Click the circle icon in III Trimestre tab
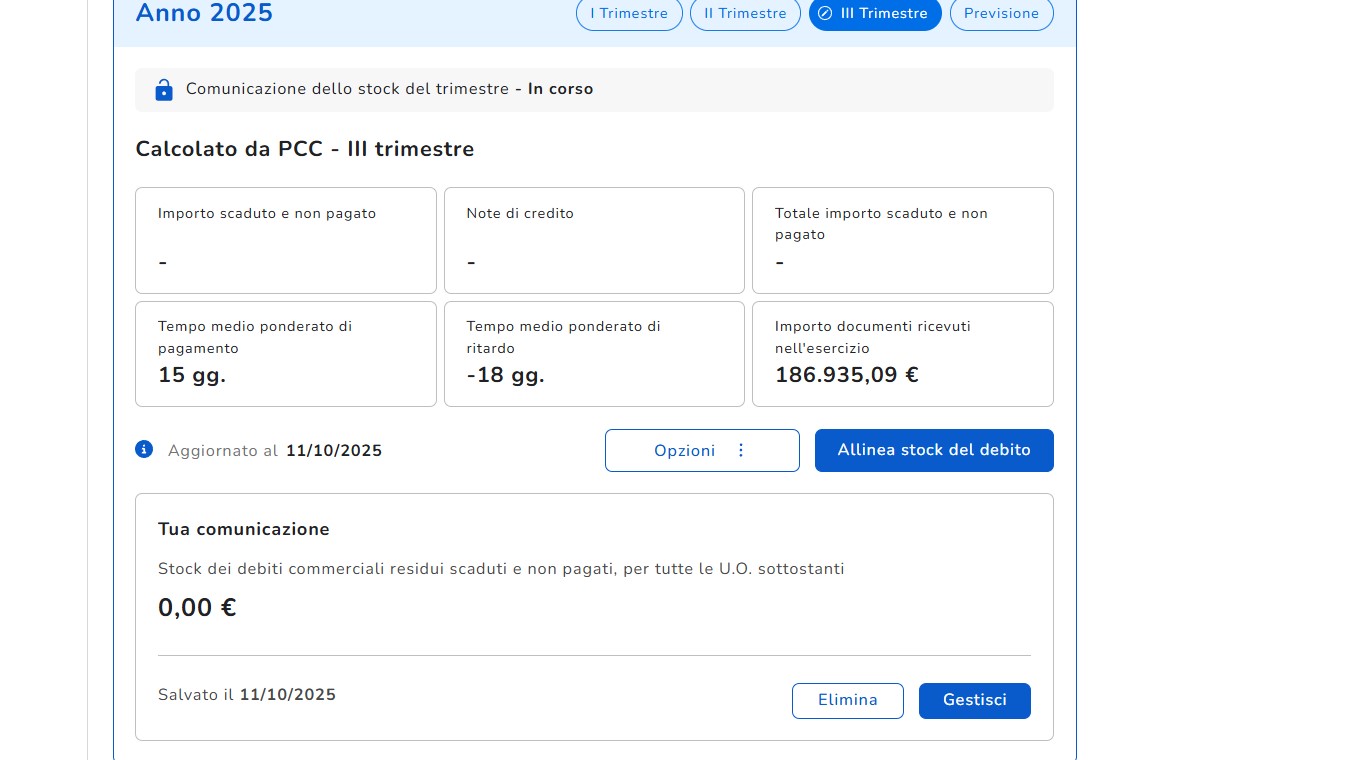This screenshot has width=1359, height=760. tap(825, 14)
